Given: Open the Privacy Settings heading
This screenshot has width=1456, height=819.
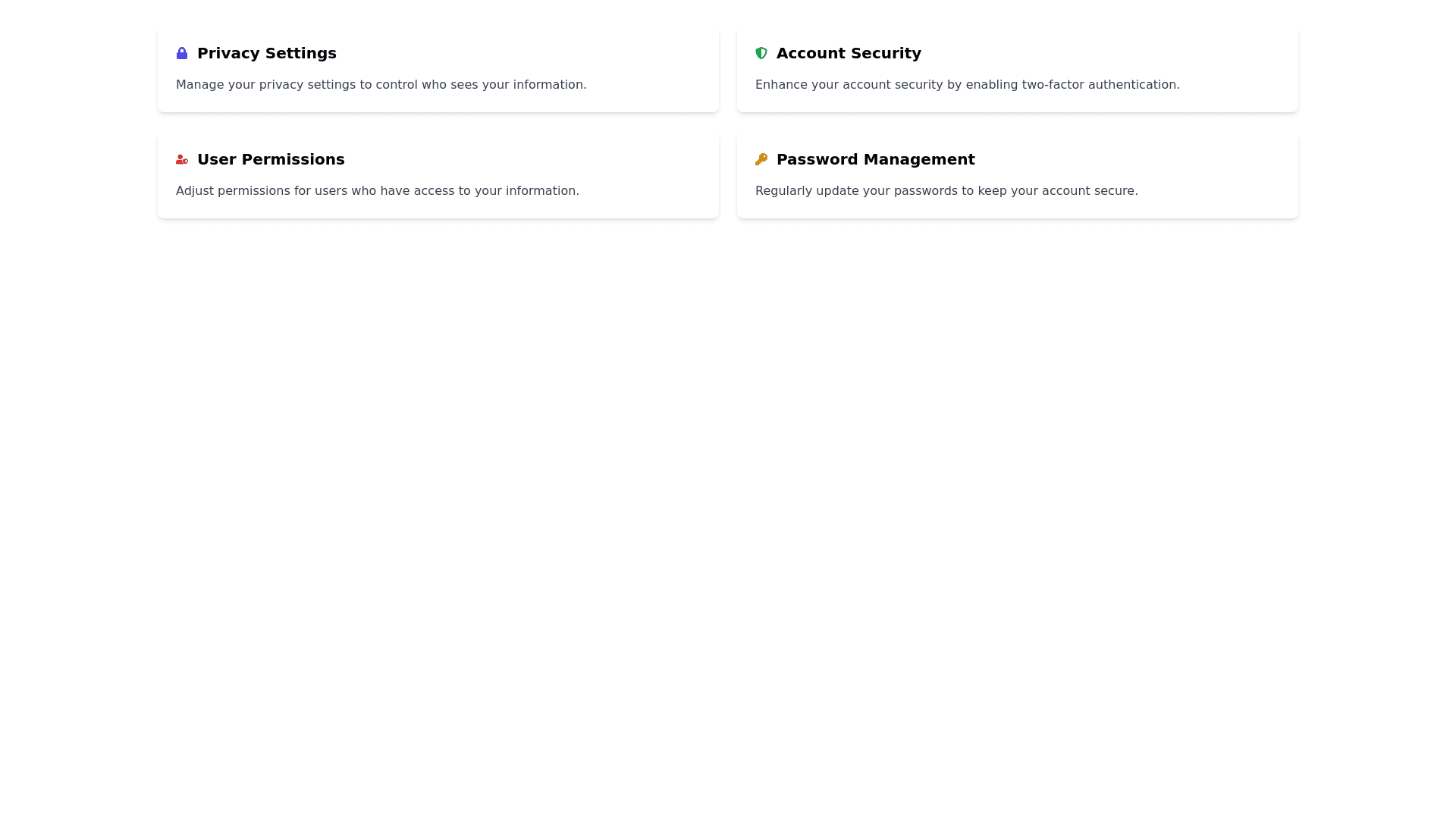Looking at the screenshot, I should pos(266,53).
